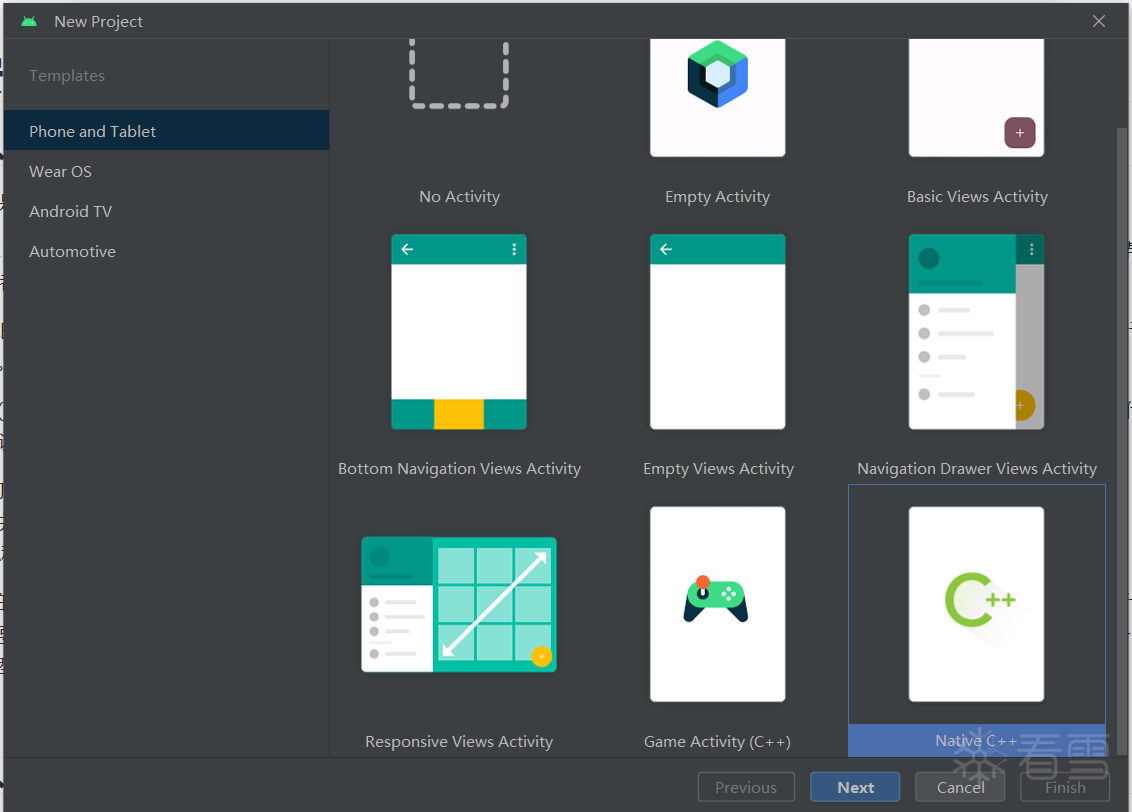The width and height of the screenshot is (1132, 812).
Task: Click the 'Empty Activity' label
Action: [718, 197]
